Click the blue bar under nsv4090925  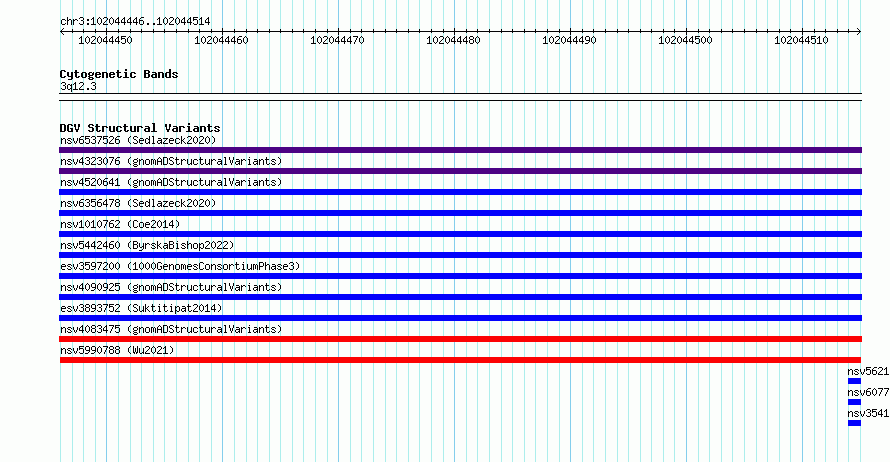pyautogui.click(x=460, y=297)
